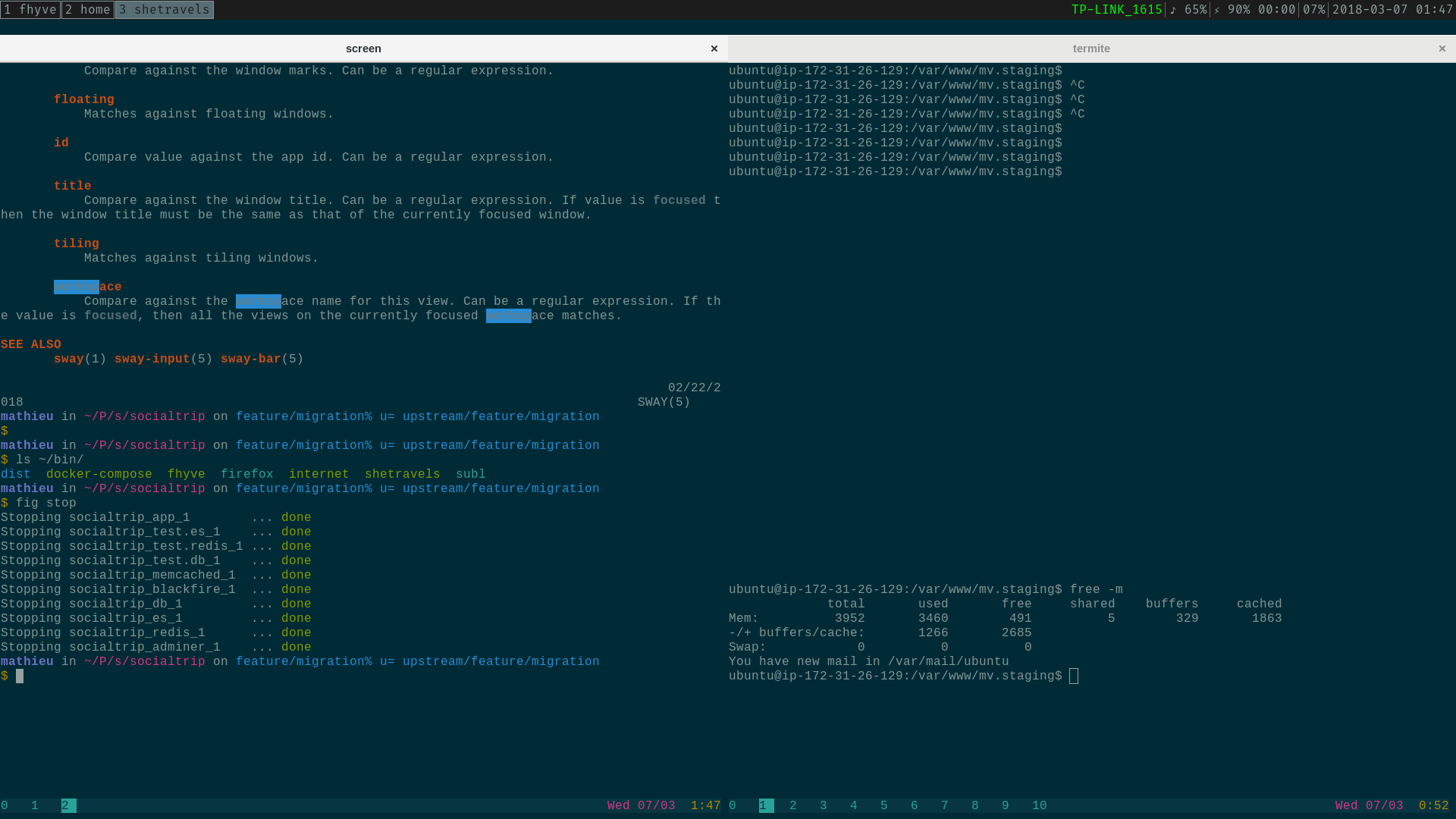Click the terminal cursor in the termite prompt
Image resolution: width=1456 pixels, height=819 pixels.
click(1072, 676)
